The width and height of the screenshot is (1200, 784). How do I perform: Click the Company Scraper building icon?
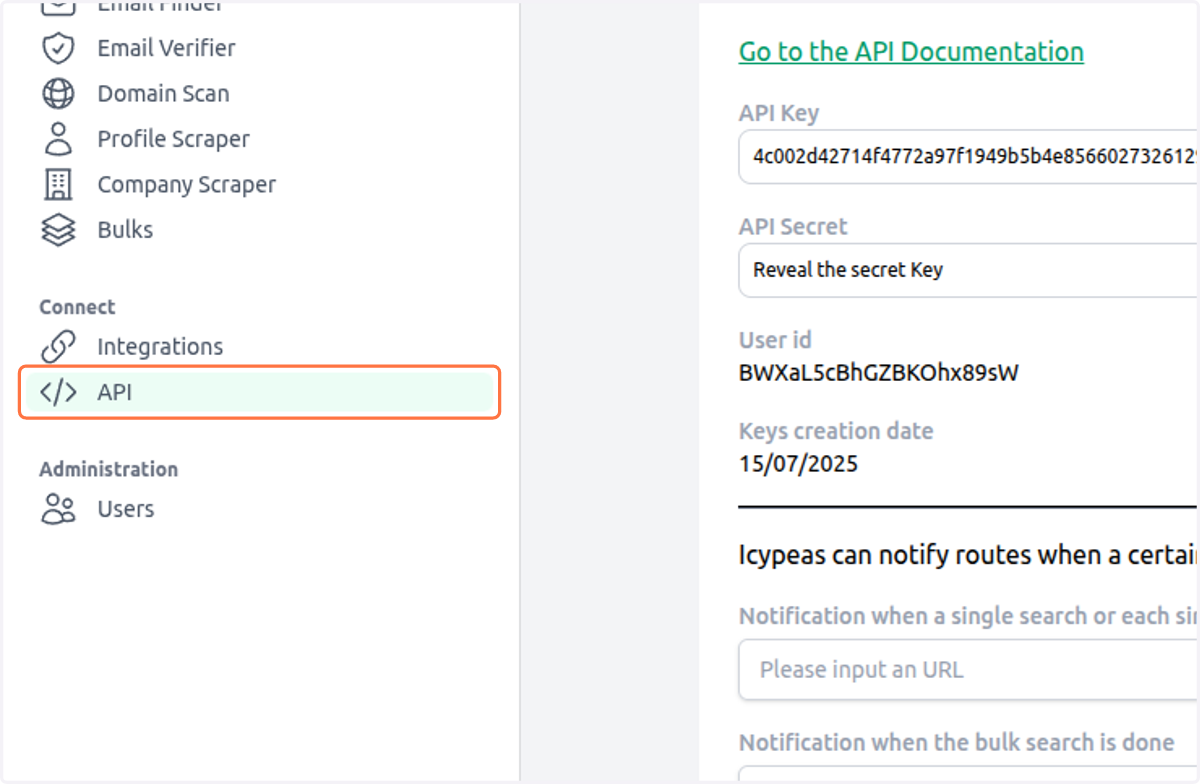(x=59, y=184)
